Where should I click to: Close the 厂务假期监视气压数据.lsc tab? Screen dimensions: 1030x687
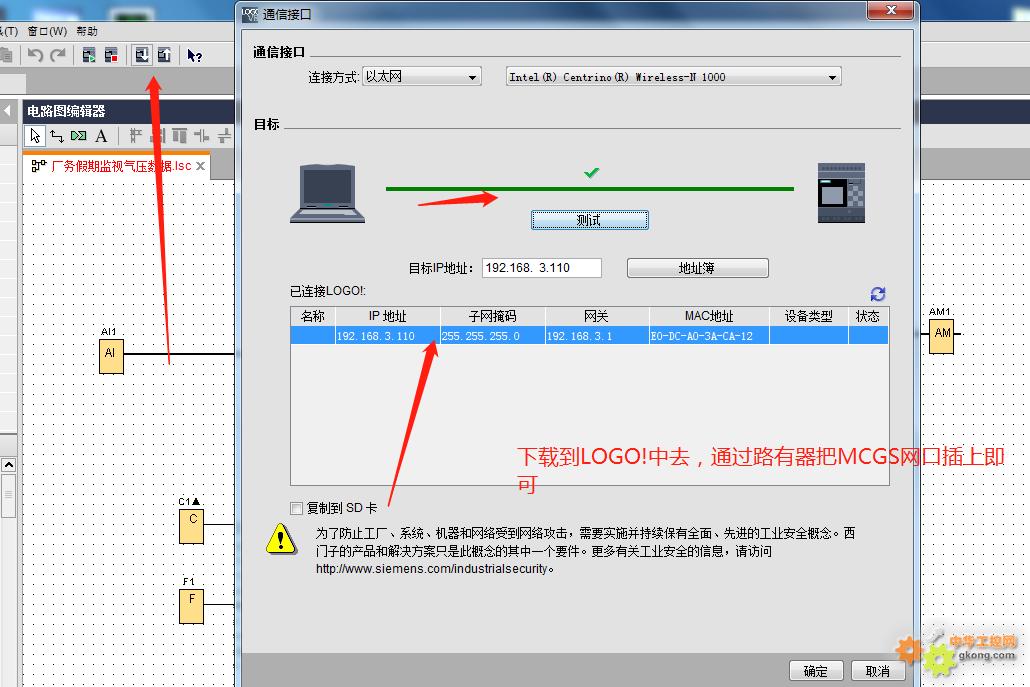(200, 166)
